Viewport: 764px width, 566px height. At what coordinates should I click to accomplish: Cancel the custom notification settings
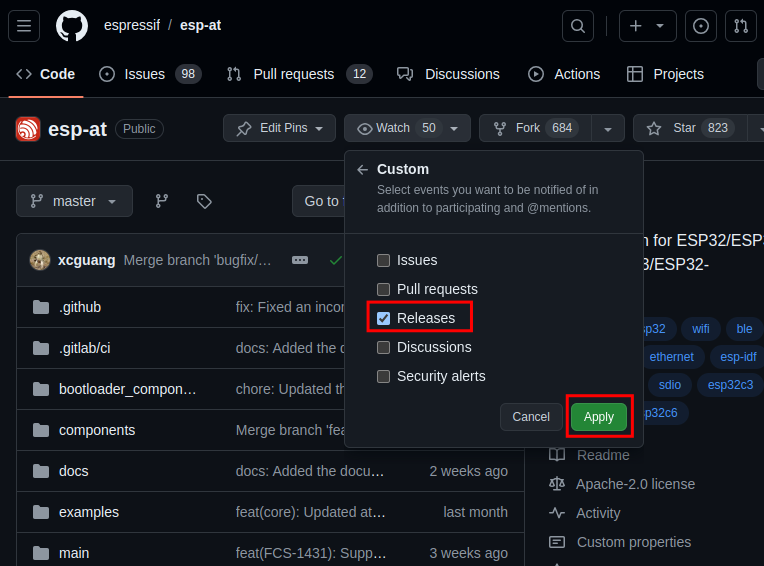pos(531,417)
